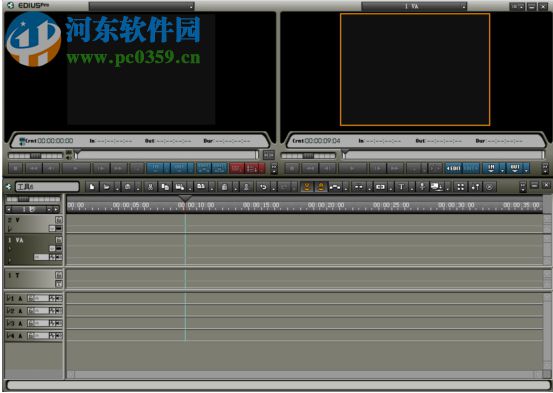
Task: Expand the 1 A audio track
Action: (8, 298)
